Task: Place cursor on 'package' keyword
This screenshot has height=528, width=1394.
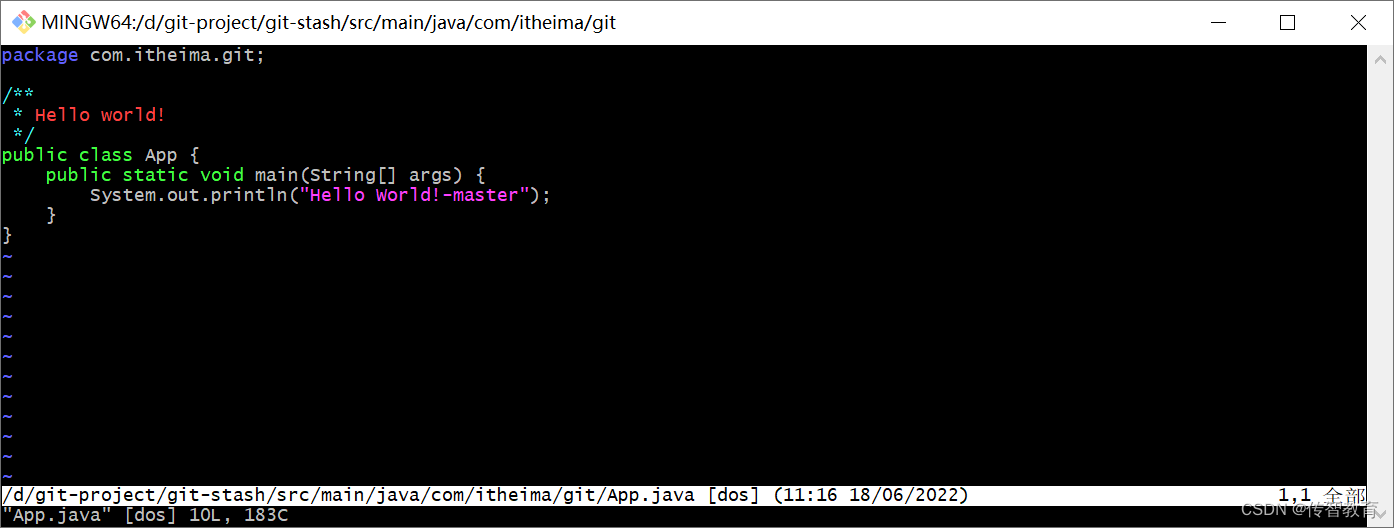Action: tap(40, 55)
